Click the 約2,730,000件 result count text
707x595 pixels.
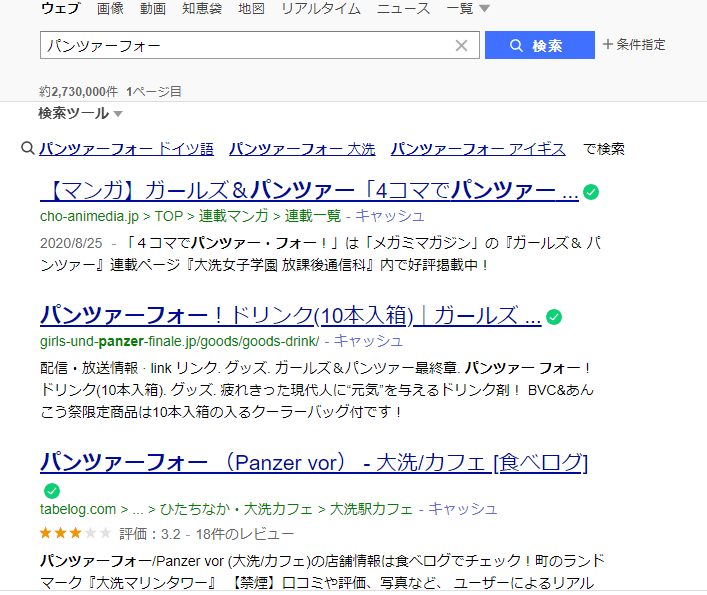78,92
